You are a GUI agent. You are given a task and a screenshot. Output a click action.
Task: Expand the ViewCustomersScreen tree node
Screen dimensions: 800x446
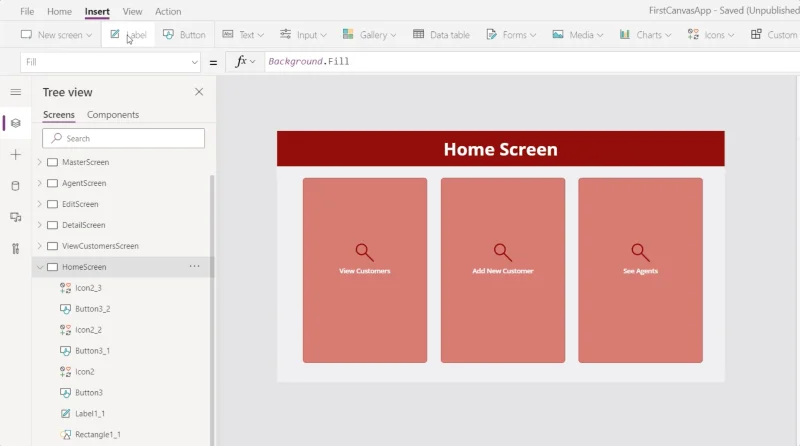(x=40, y=246)
